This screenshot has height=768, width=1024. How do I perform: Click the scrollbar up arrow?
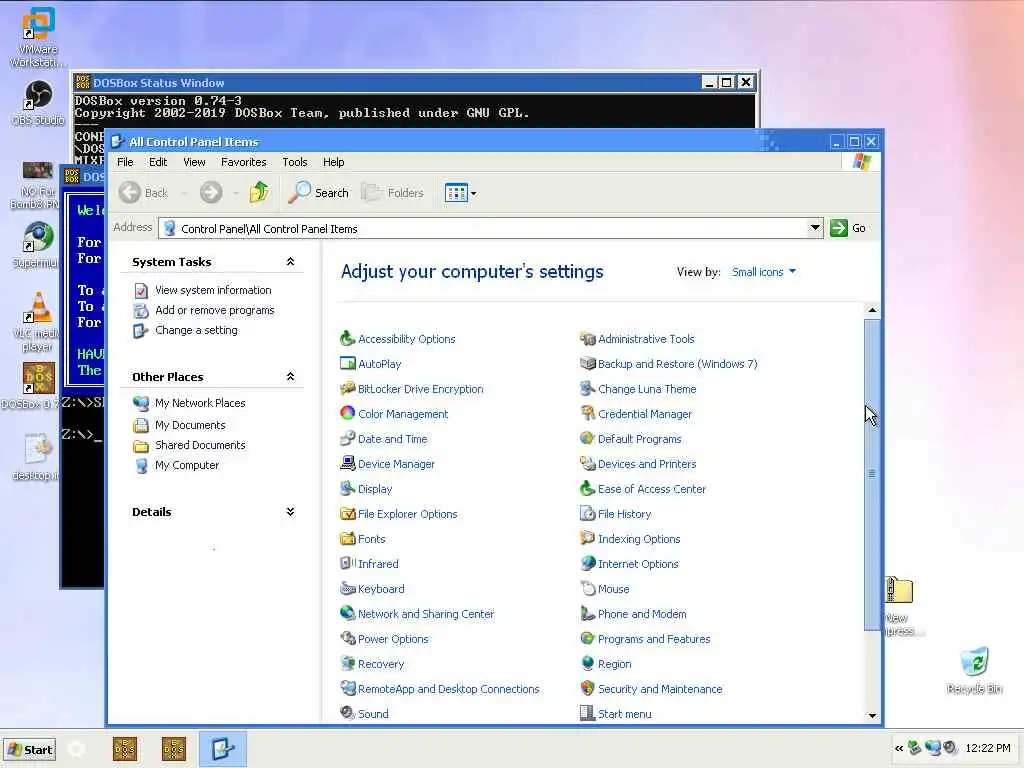(872, 310)
